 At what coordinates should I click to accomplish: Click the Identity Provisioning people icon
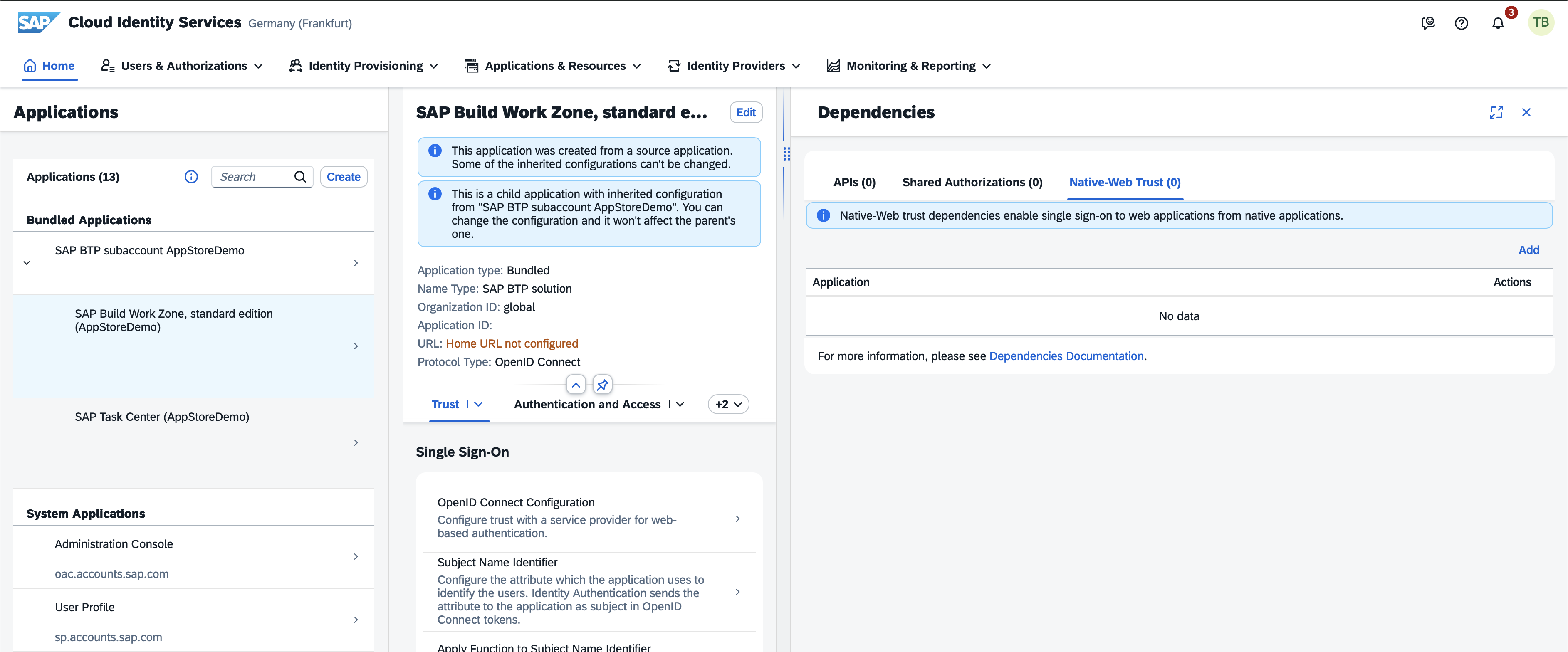(295, 66)
